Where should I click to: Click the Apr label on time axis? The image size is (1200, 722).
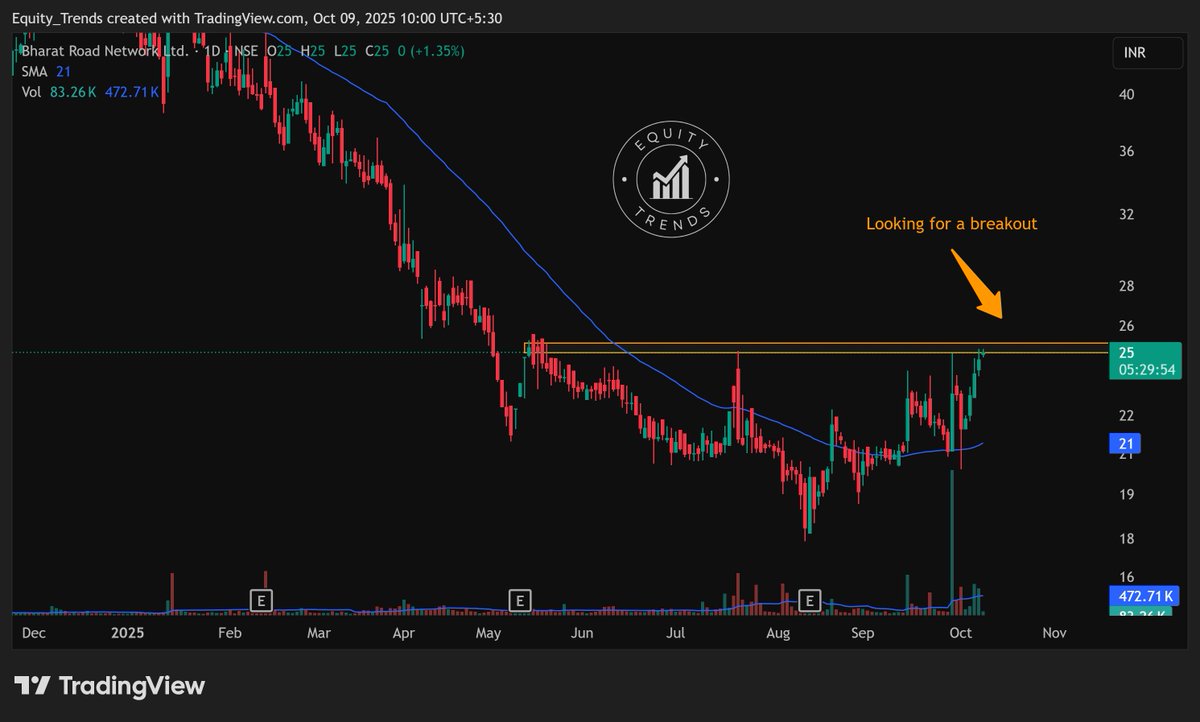404,633
